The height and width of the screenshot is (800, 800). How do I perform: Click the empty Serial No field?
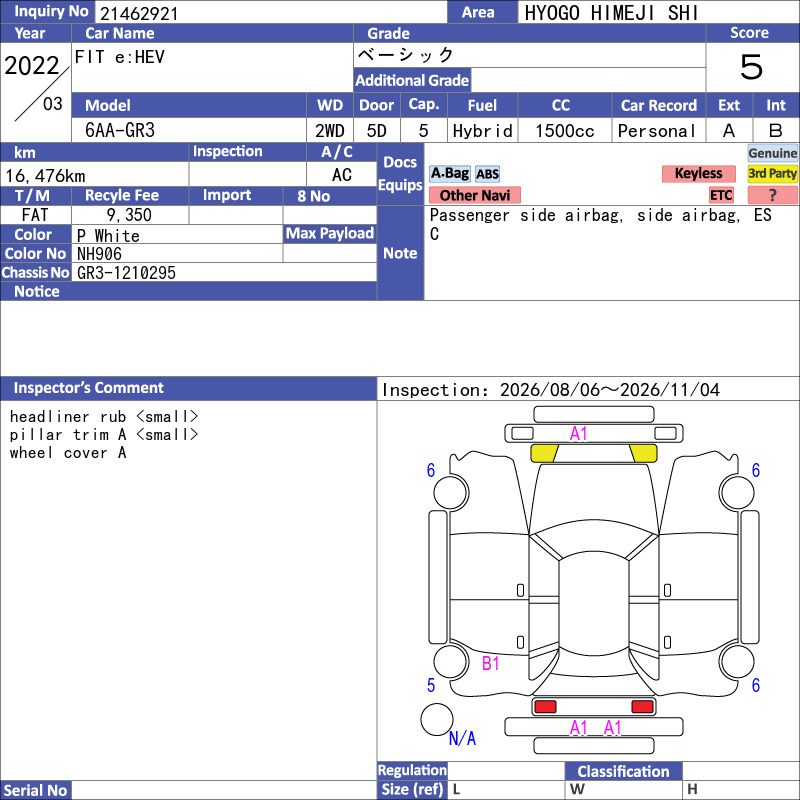click(x=224, y=790)
